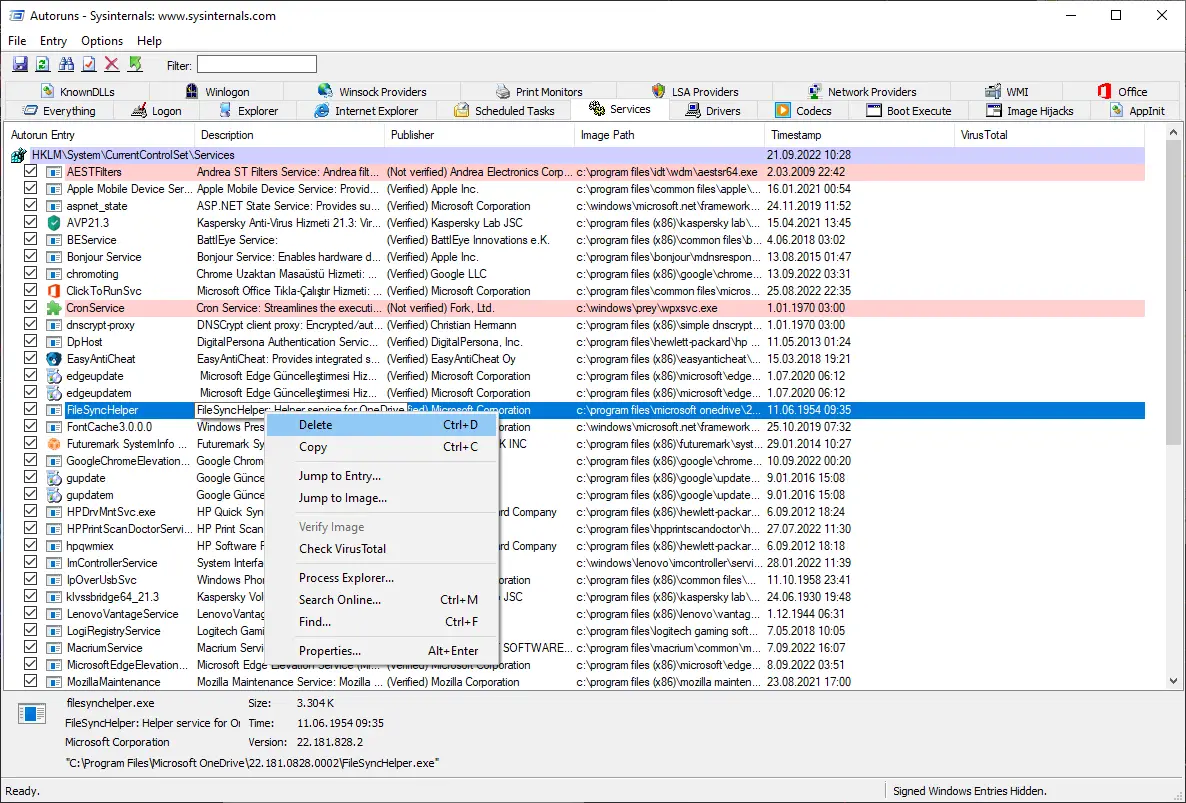1186x803 pixels.
Task: Open the KnownDLLs tab
Action: pyautogui.click(x=79, y=91)
